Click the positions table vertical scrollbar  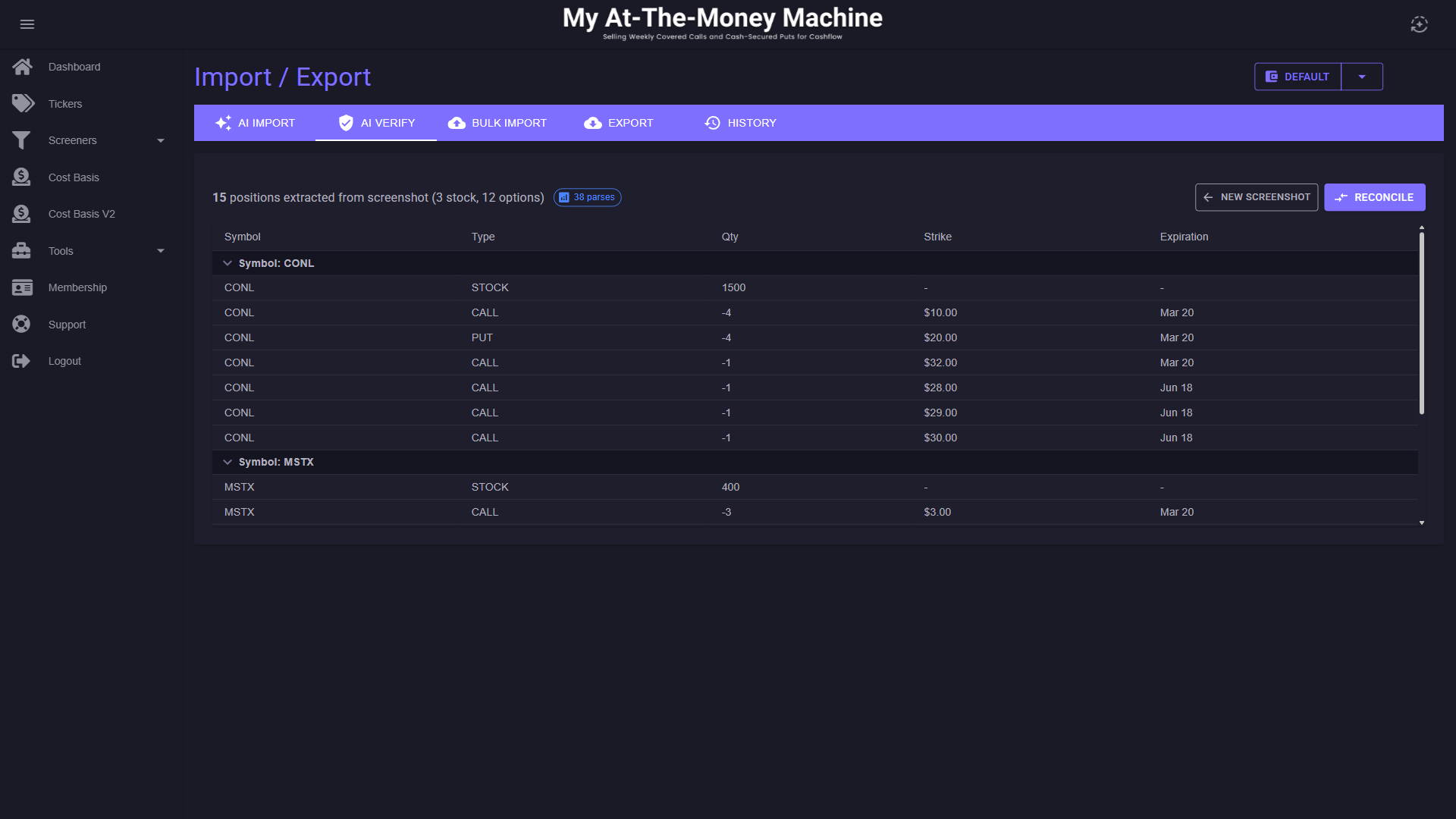1421,322
